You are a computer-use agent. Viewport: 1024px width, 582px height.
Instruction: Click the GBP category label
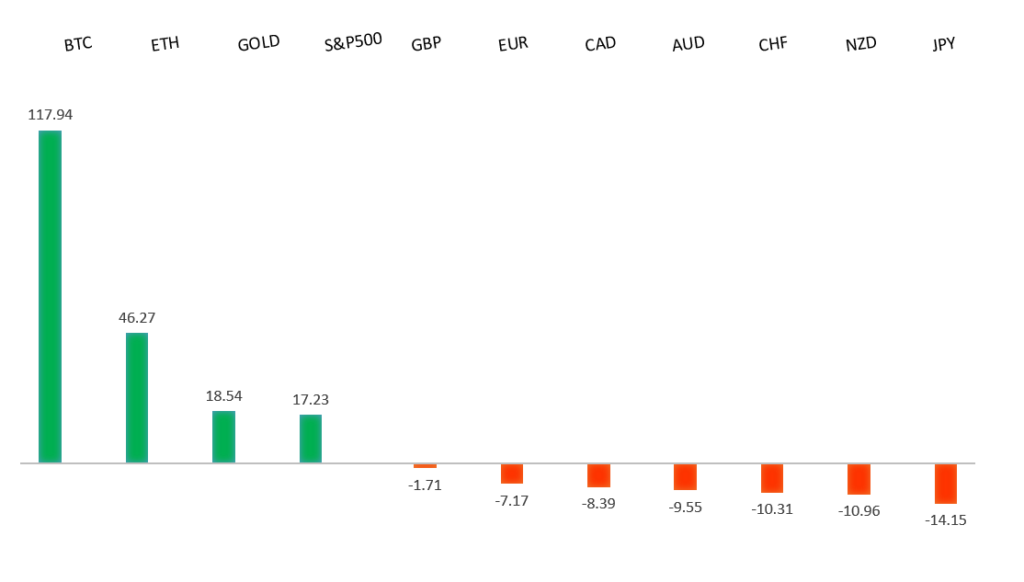426,44
